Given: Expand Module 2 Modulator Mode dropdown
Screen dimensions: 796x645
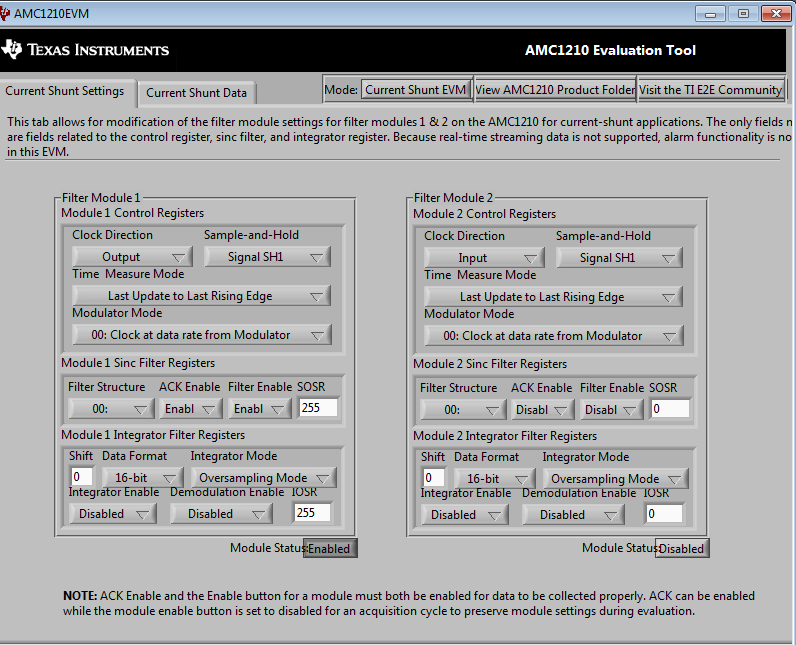Looking at the screenshot, I should click(x=554, y=336).
